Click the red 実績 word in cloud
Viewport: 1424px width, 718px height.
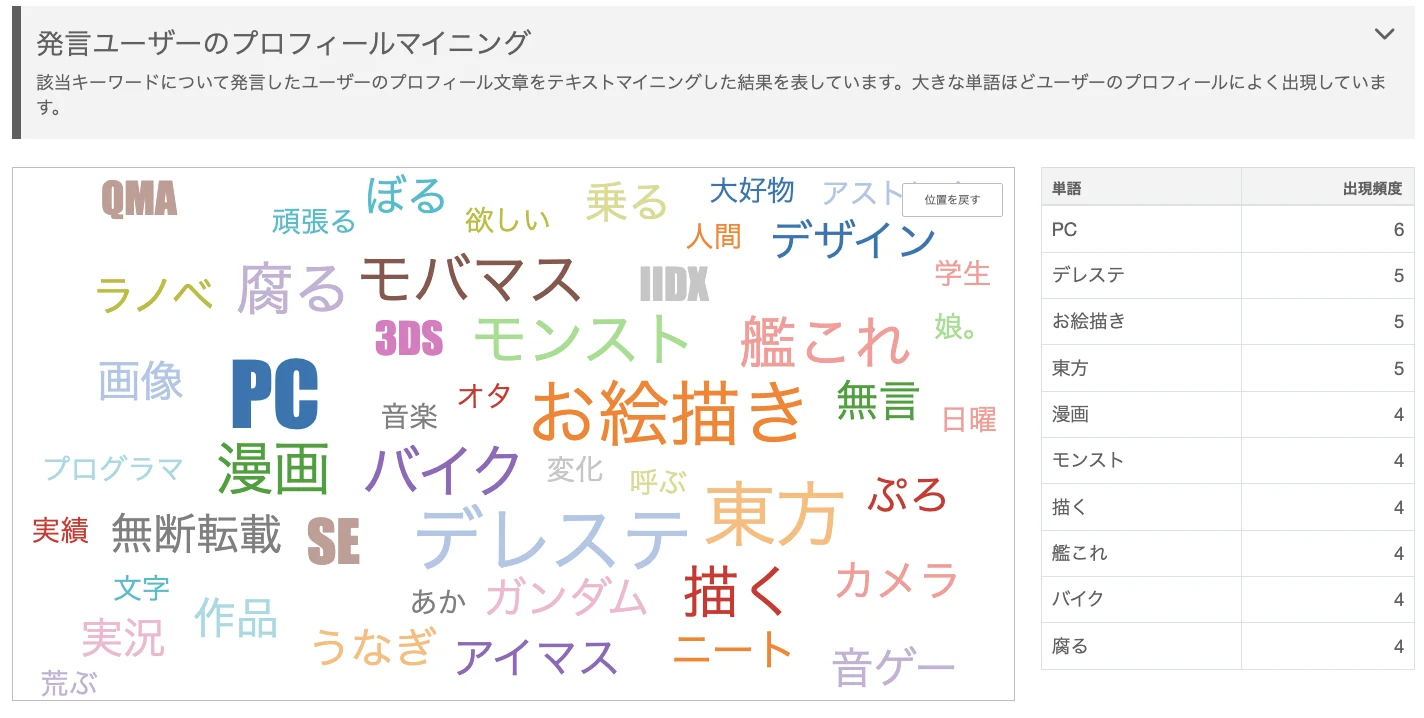[x=60, y=530]
